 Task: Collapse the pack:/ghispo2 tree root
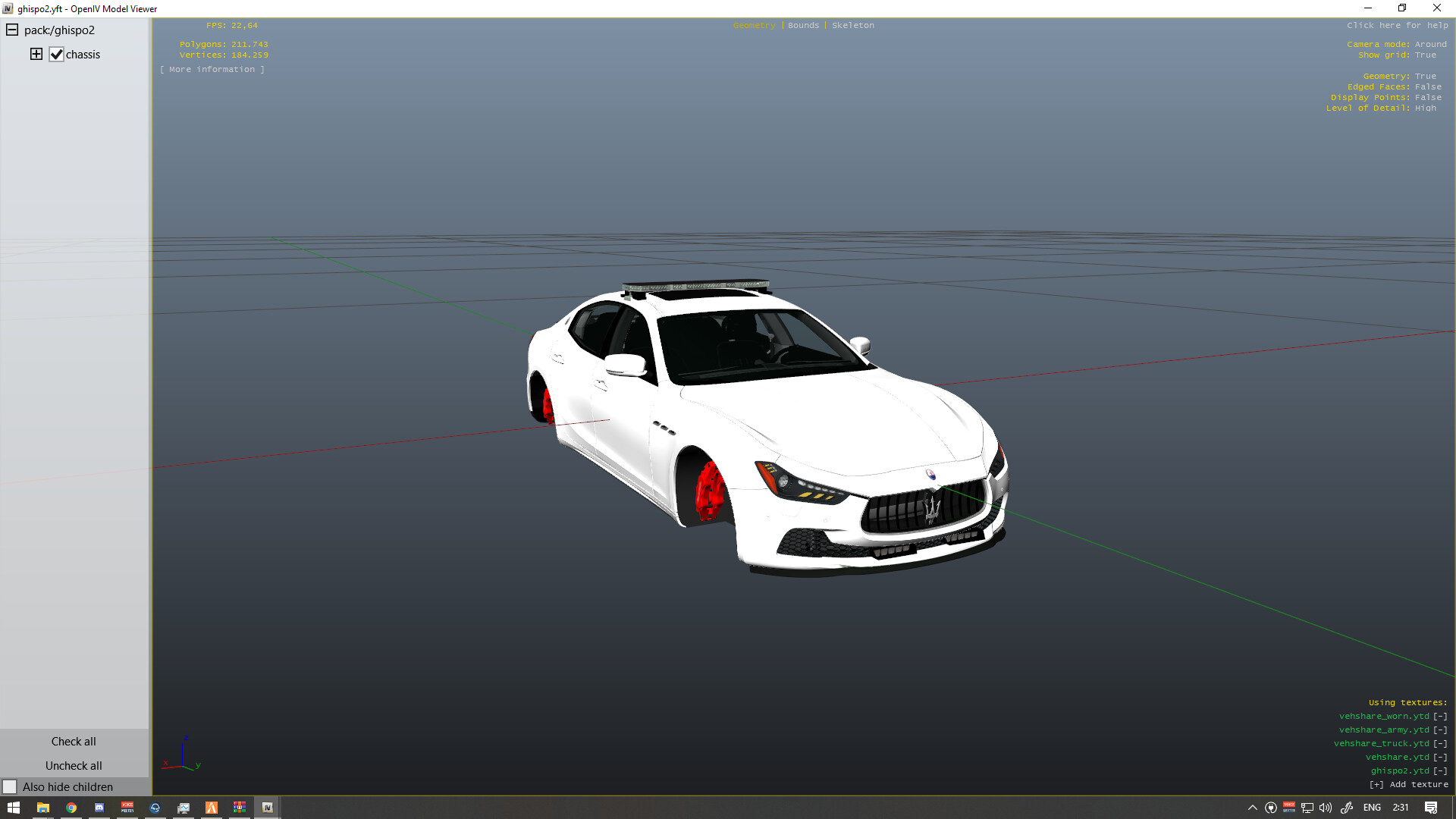tap(11, 30)
